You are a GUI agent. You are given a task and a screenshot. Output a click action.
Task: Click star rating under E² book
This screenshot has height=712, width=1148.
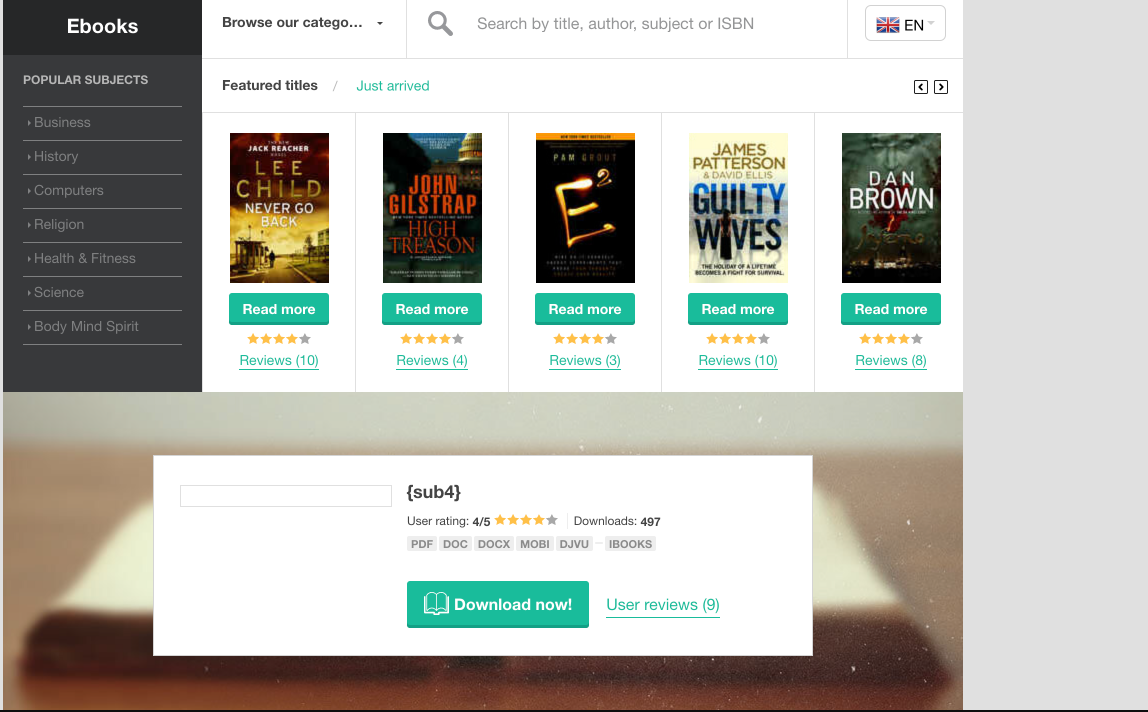click(585, 339)
